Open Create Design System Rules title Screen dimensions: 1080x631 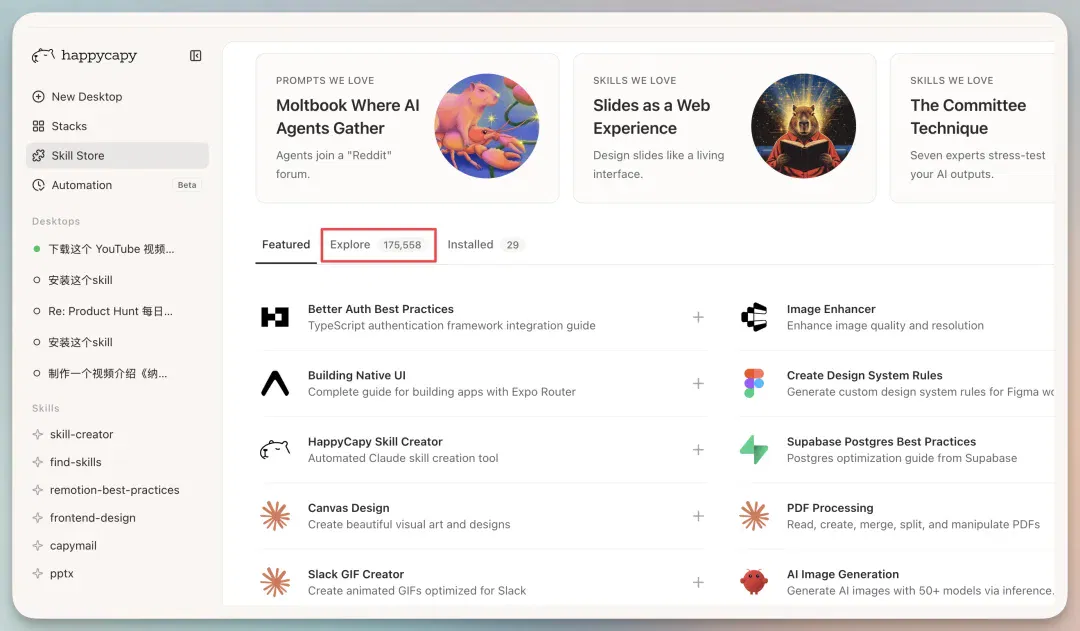[x=864, y=375]
